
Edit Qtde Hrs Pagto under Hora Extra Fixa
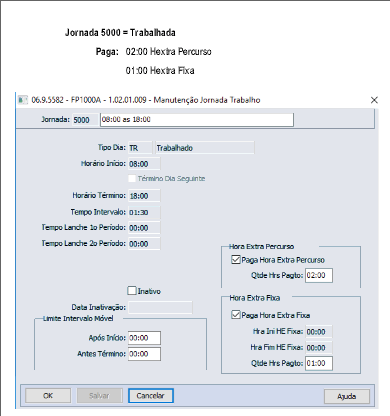tap(319, 363)
